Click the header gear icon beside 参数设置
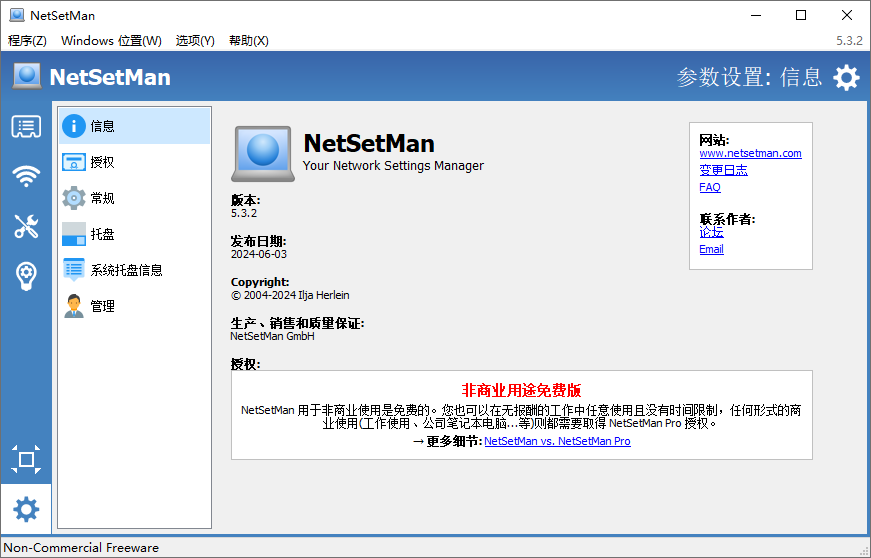The image size is (871, 558). 846,77
